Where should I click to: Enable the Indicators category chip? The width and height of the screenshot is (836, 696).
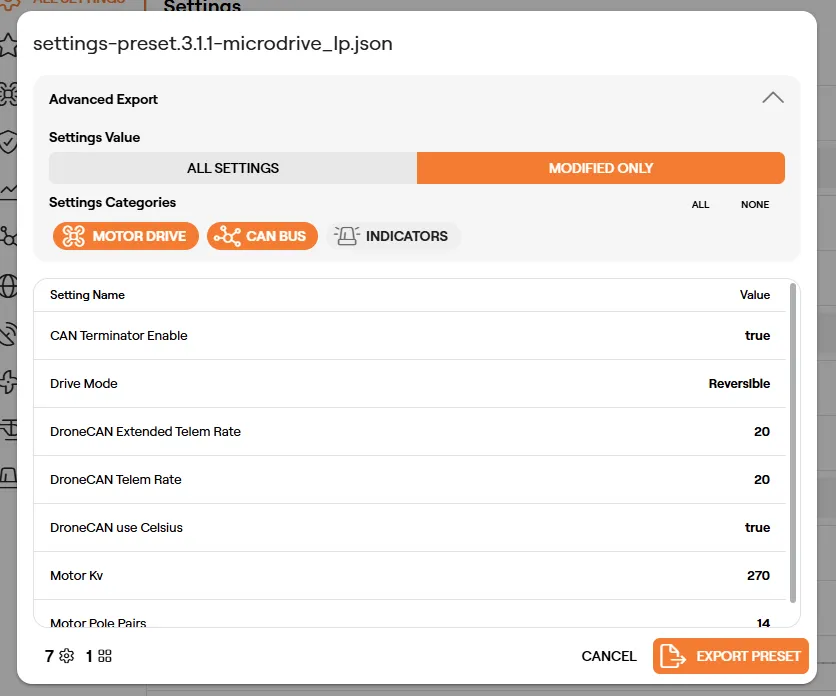pos(393,236)
